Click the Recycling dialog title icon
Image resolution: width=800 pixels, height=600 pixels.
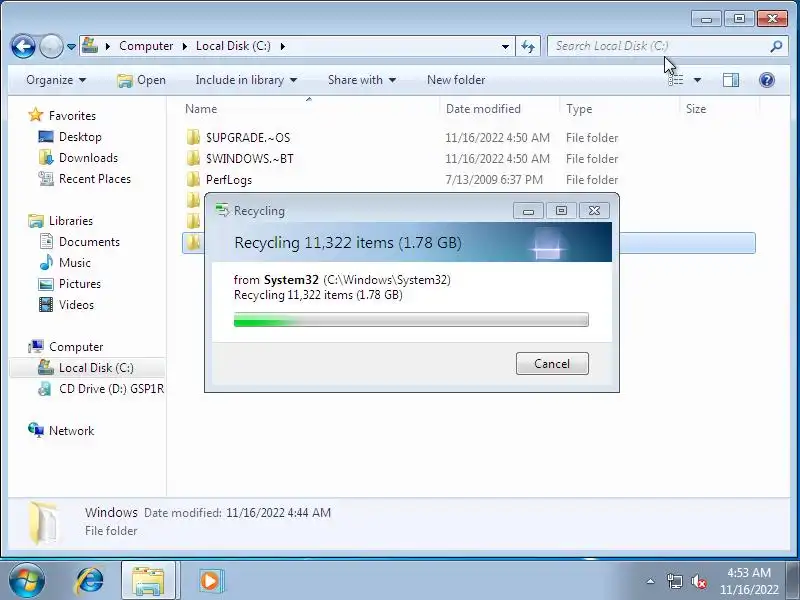[x=222, y=210]
